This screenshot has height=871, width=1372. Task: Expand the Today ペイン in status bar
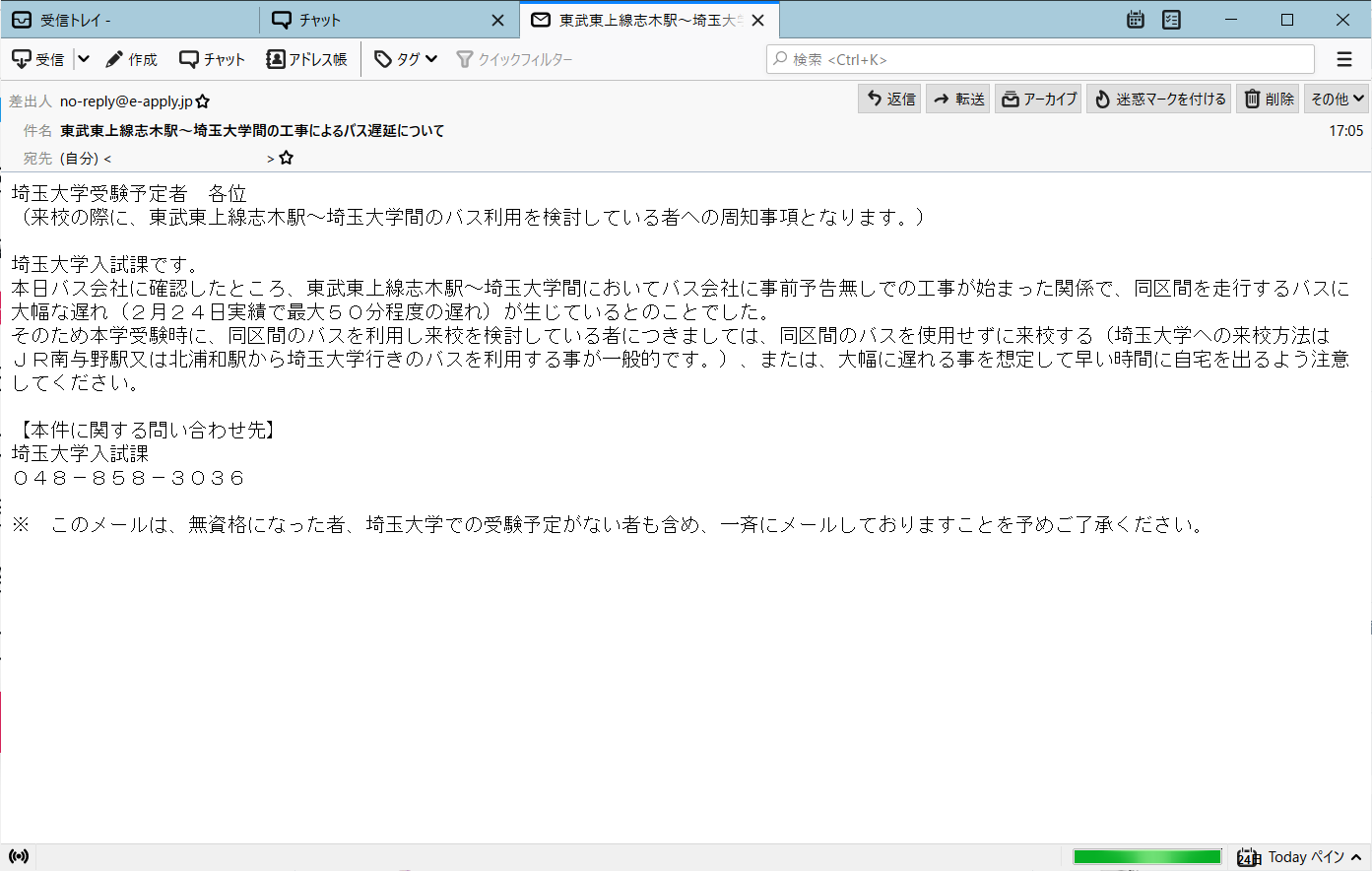coord(1300,857)
